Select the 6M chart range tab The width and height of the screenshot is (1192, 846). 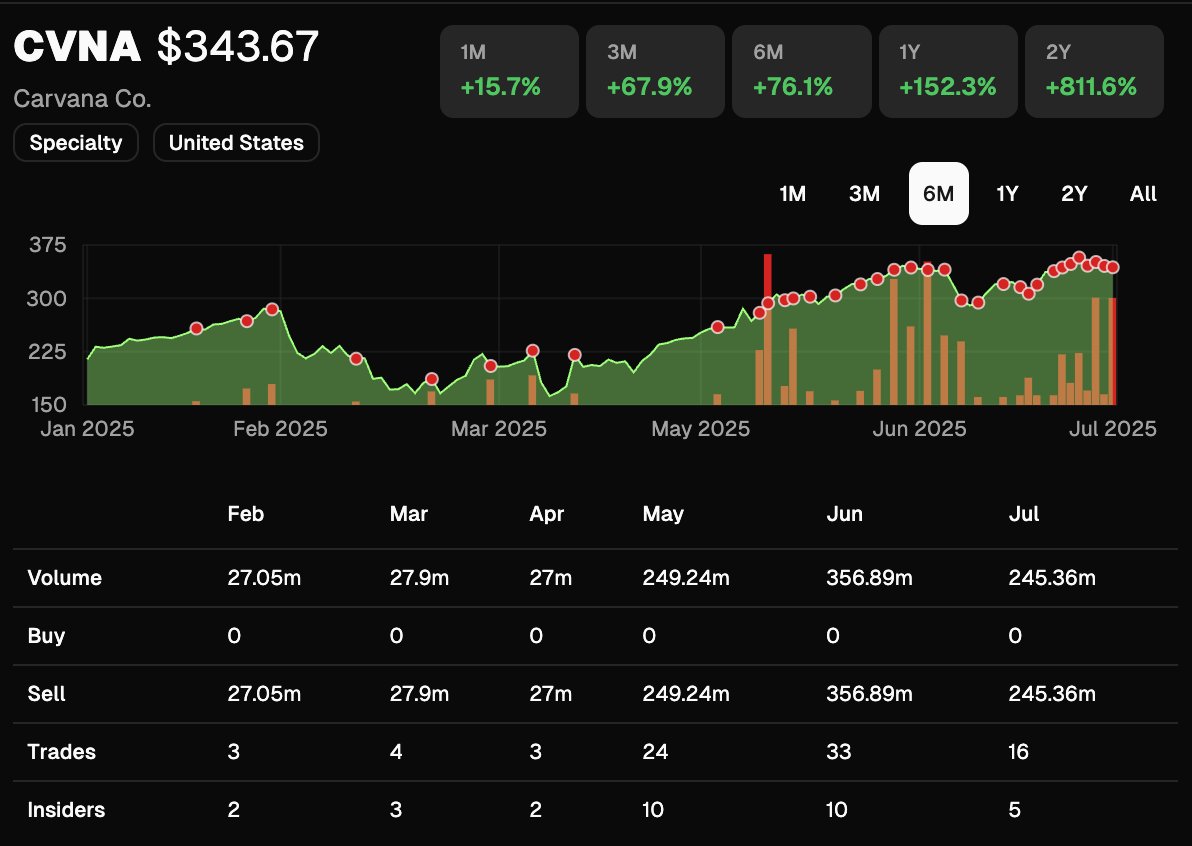[939, 194]
